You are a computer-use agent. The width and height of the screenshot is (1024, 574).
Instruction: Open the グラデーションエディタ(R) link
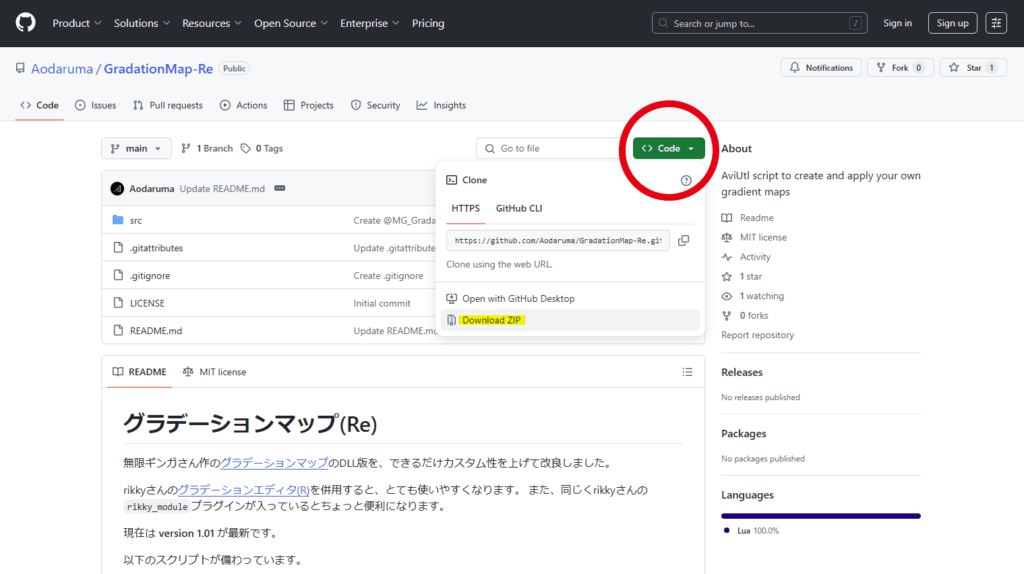click(244, 490)
